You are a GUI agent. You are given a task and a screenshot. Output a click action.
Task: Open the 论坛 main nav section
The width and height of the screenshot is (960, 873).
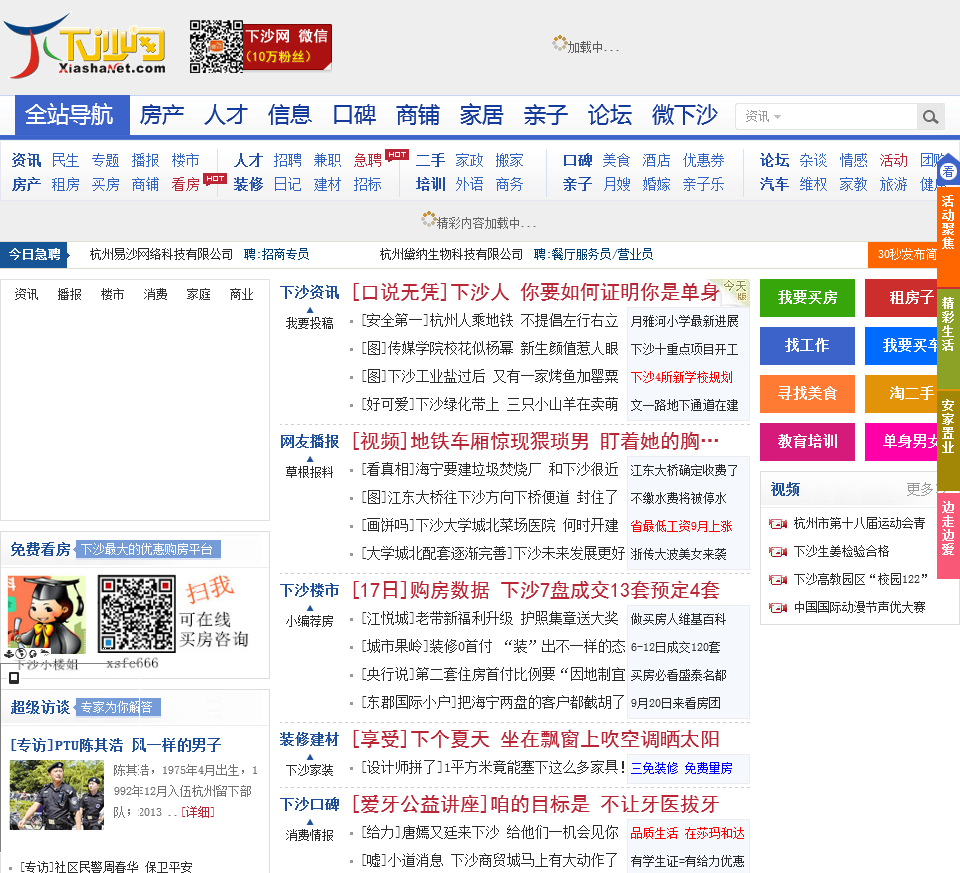[x=609, y=114]
